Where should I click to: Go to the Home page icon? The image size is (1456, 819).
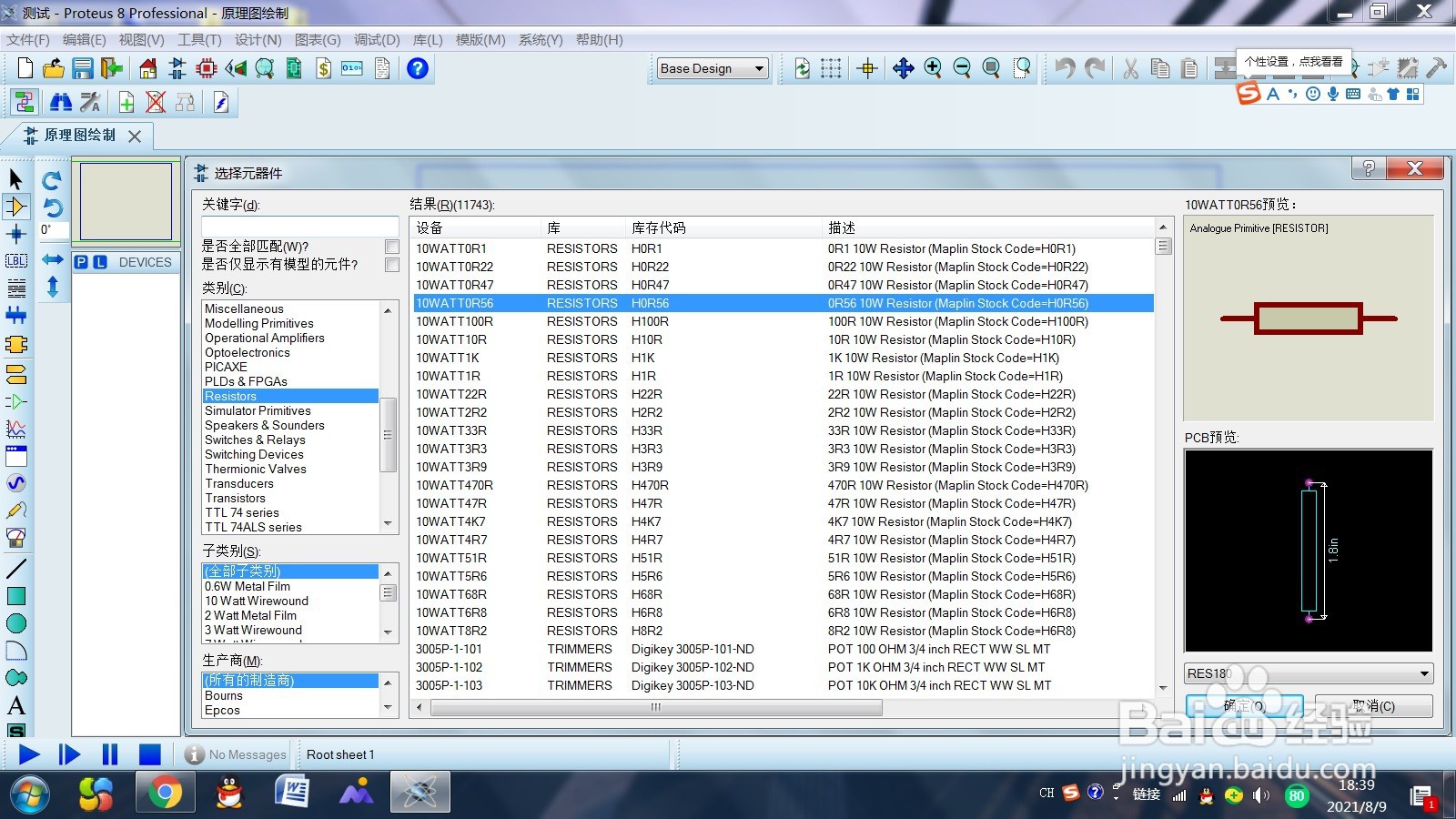pyautogui.click(x=148, y=68)
